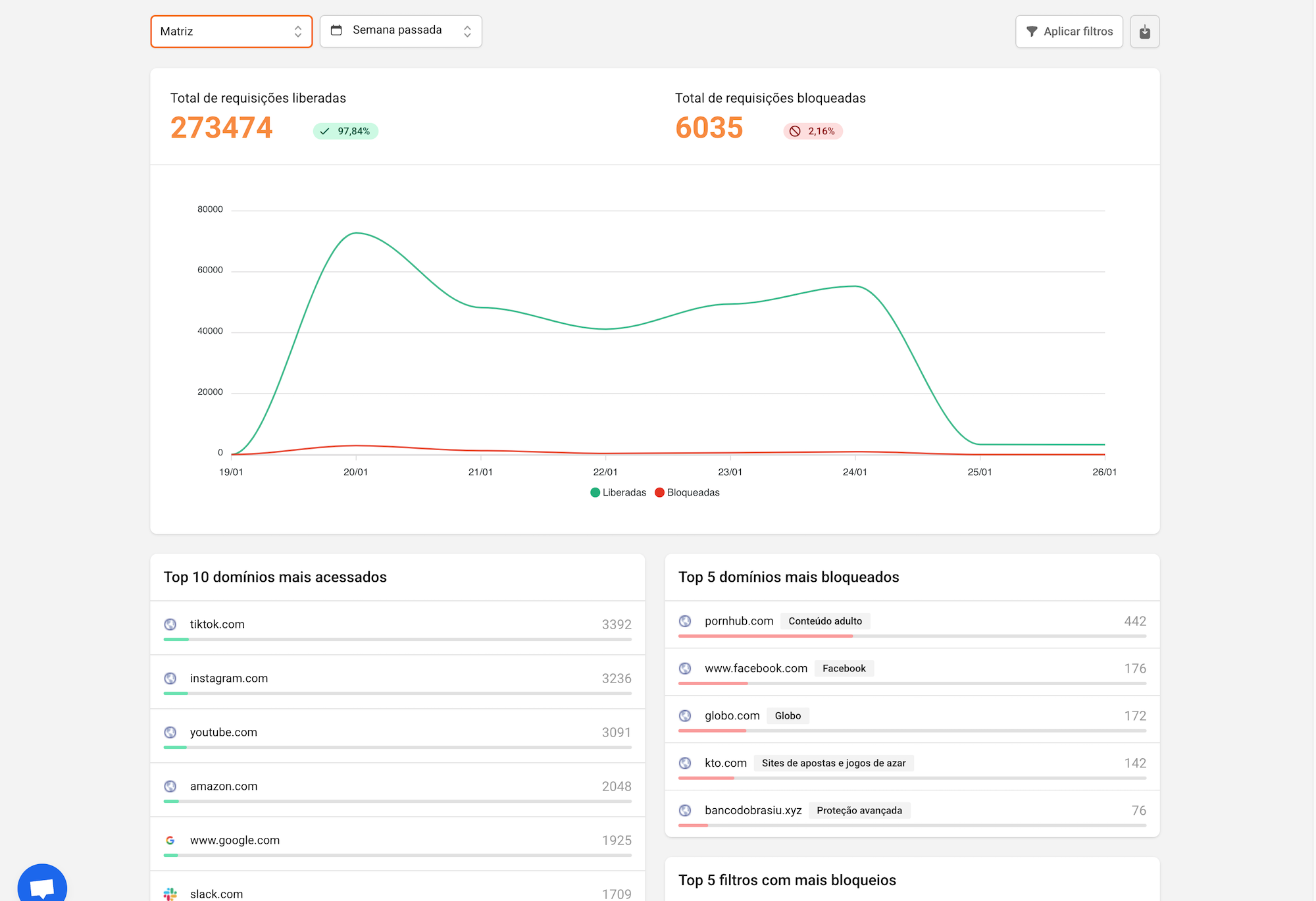Click the 2,16% bloqueadas badge
The width and height of the screenshot is (1316, 901).
[x=813, y=131]
